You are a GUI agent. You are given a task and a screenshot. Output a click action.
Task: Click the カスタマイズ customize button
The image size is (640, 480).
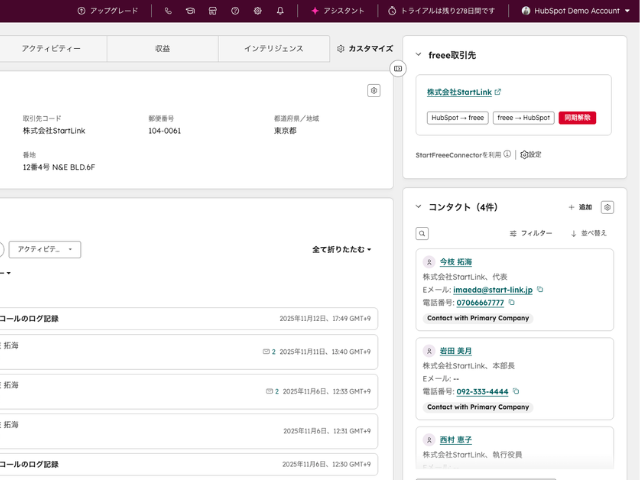[365, 49]
